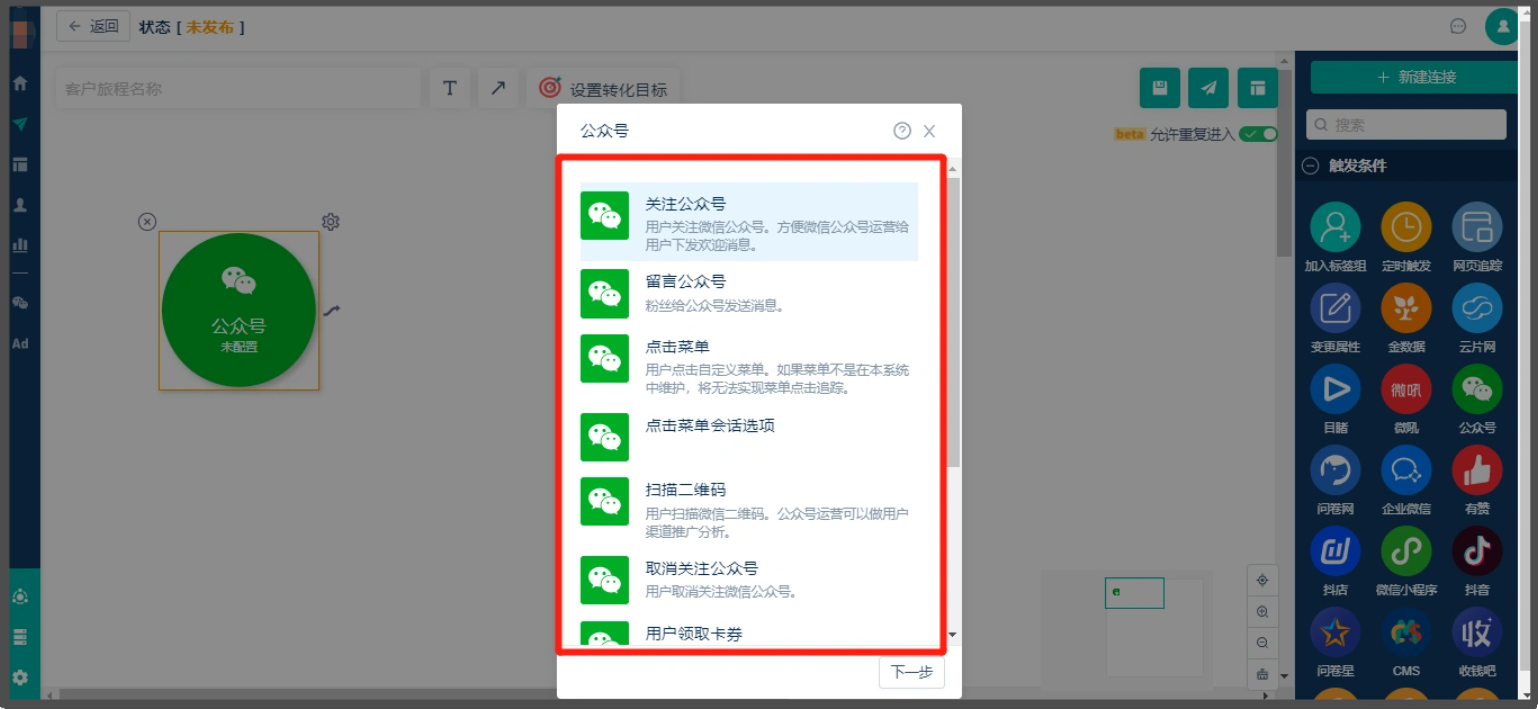Pick the 企业微信 connection icon
This screenshot has width=1538, height=710.
pyautogui.click(x=1406, y=470)
